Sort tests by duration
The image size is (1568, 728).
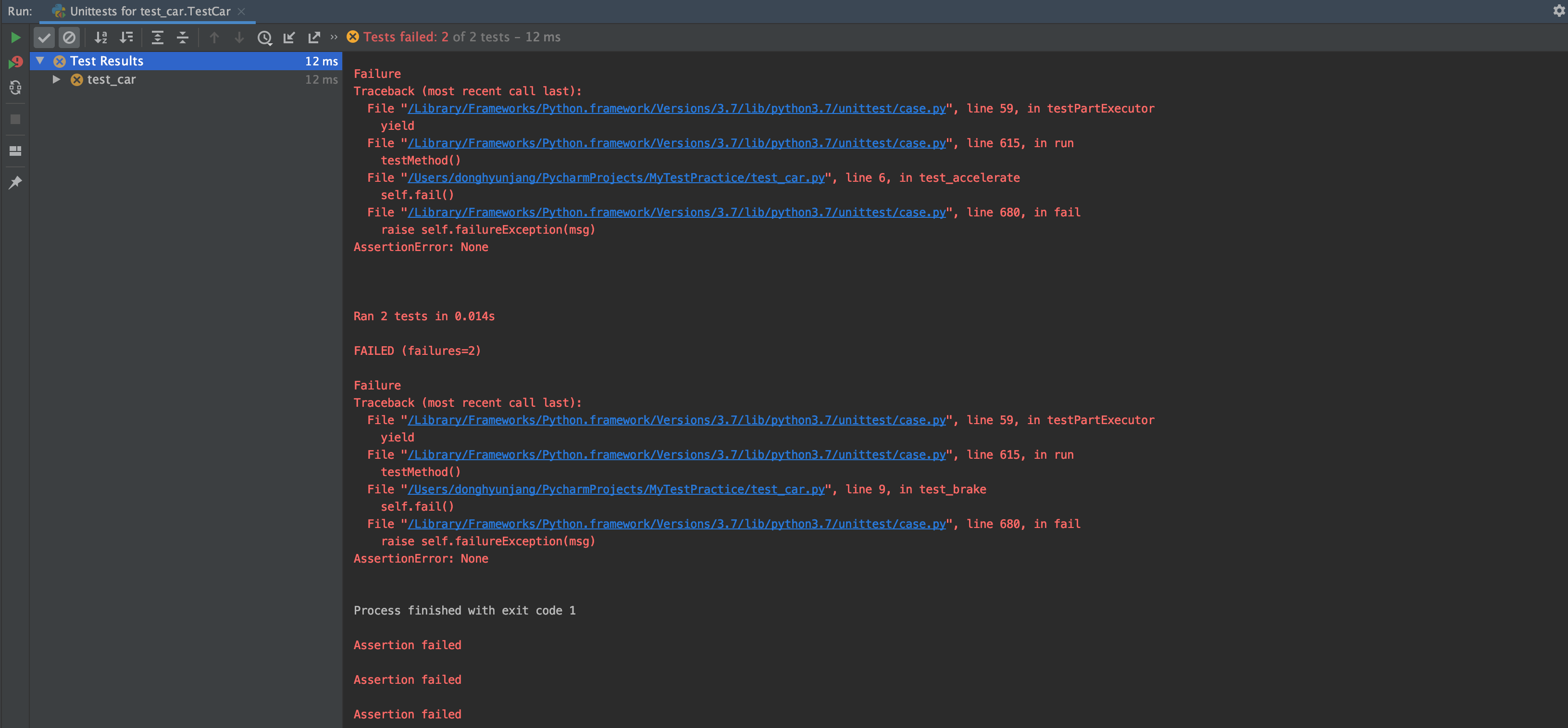click(x=126, y=38)
